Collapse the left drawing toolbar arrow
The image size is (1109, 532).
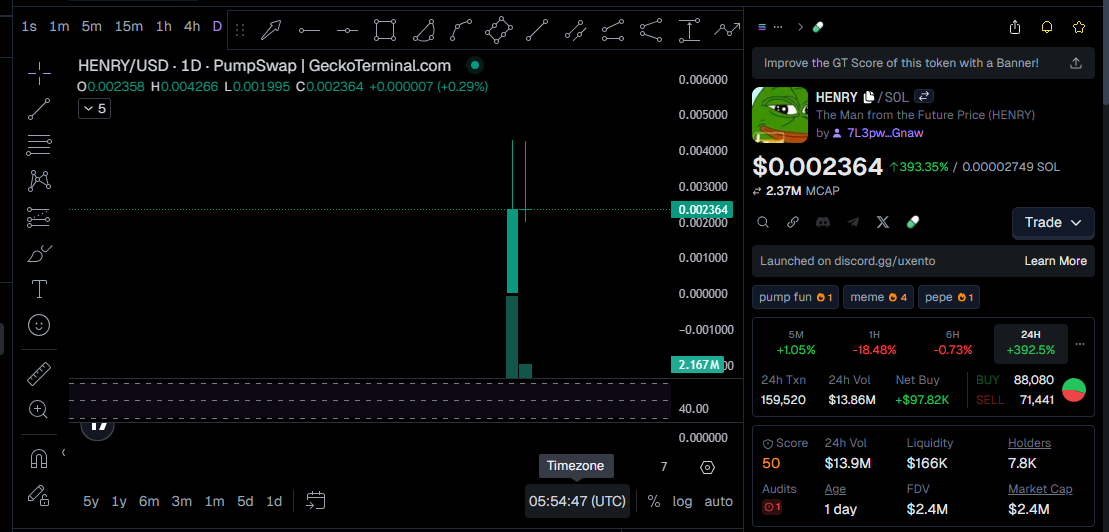tap(63, 452)
